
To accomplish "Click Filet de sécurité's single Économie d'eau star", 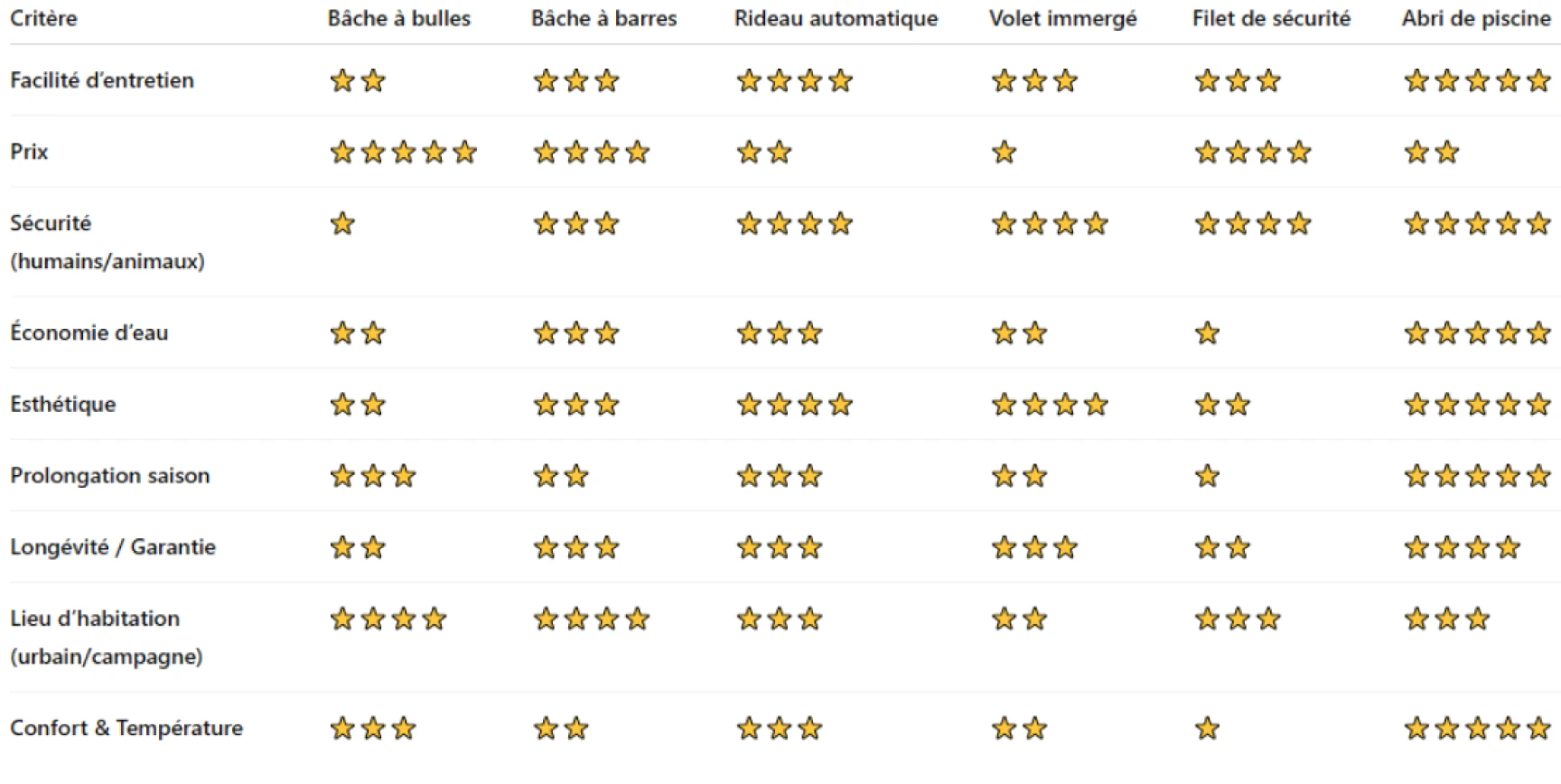I will click(1207, 333).
